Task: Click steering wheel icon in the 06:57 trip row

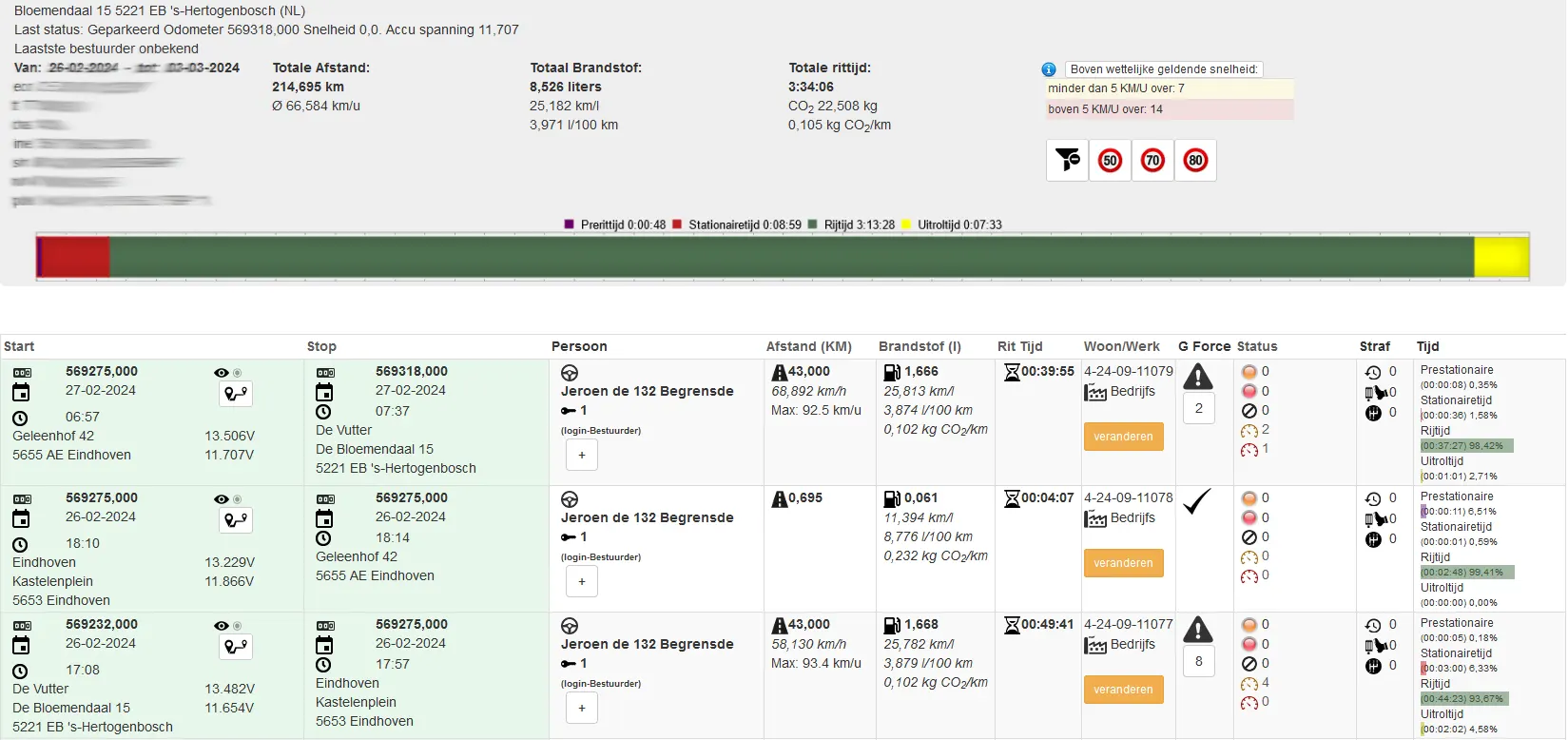Action: point(570,373)
